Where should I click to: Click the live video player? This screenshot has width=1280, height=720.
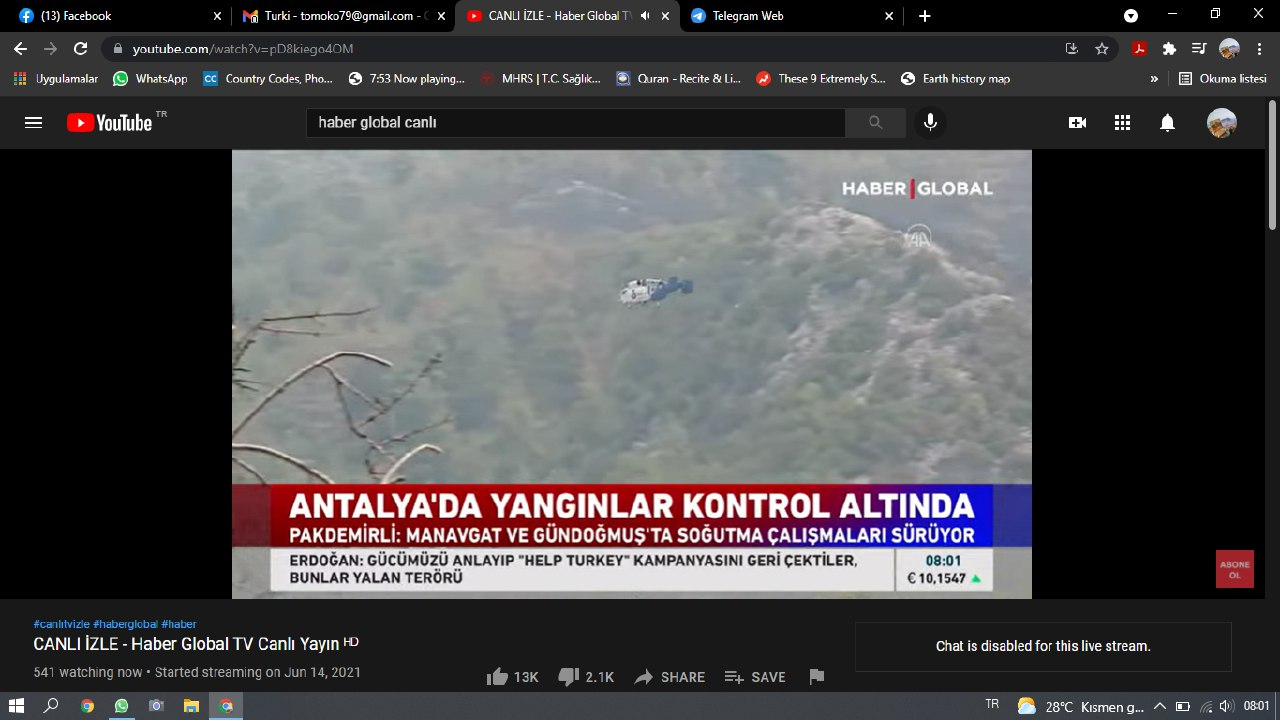[x=631, y=374]
